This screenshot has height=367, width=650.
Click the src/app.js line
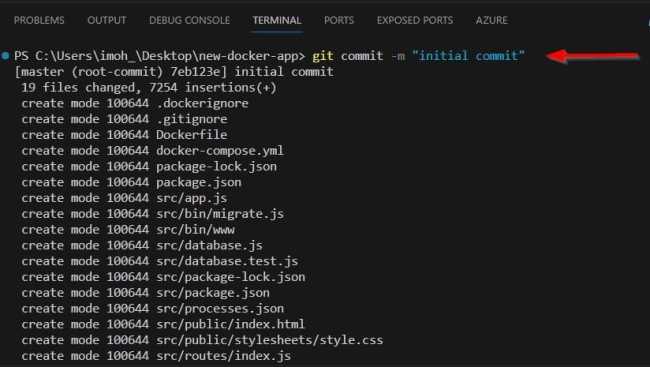pos(124,198)
